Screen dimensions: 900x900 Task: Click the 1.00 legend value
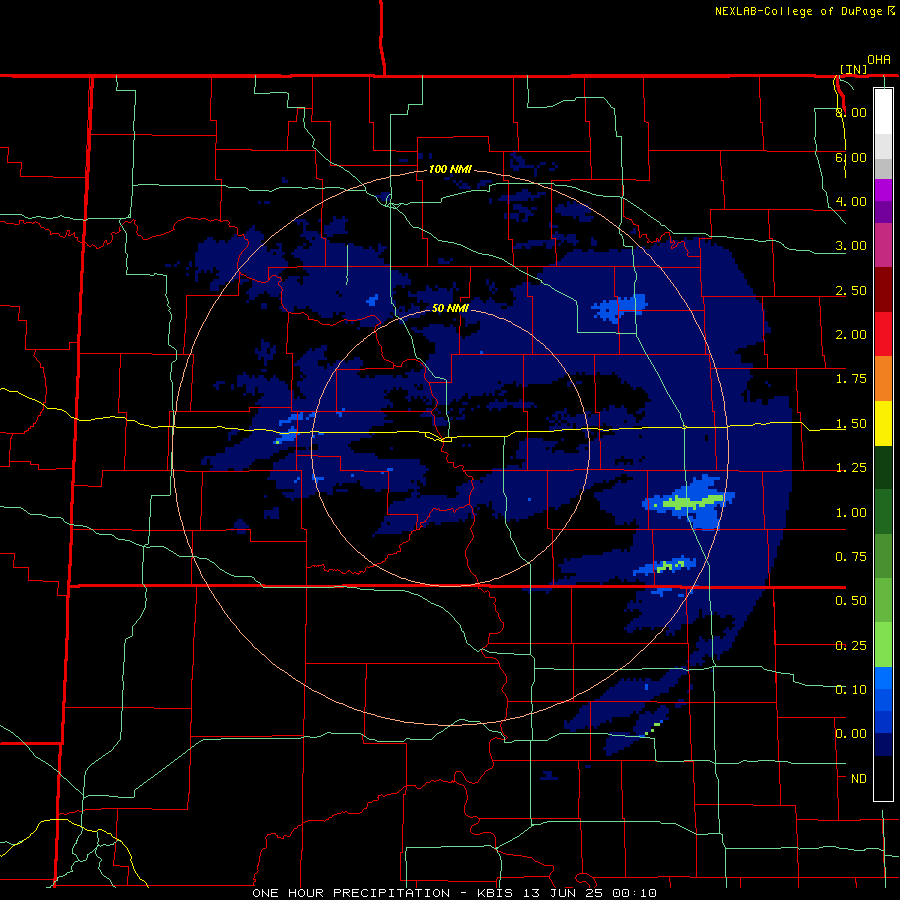(851, 513)
